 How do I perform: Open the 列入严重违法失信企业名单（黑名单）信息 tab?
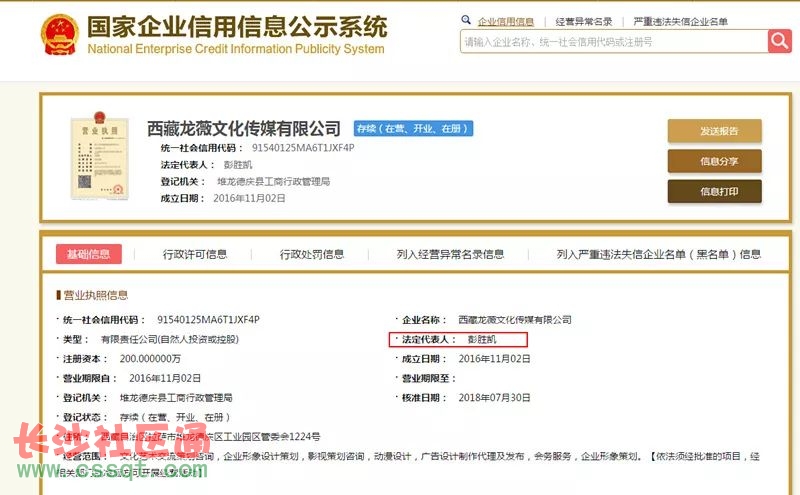[x=659, y=254]
